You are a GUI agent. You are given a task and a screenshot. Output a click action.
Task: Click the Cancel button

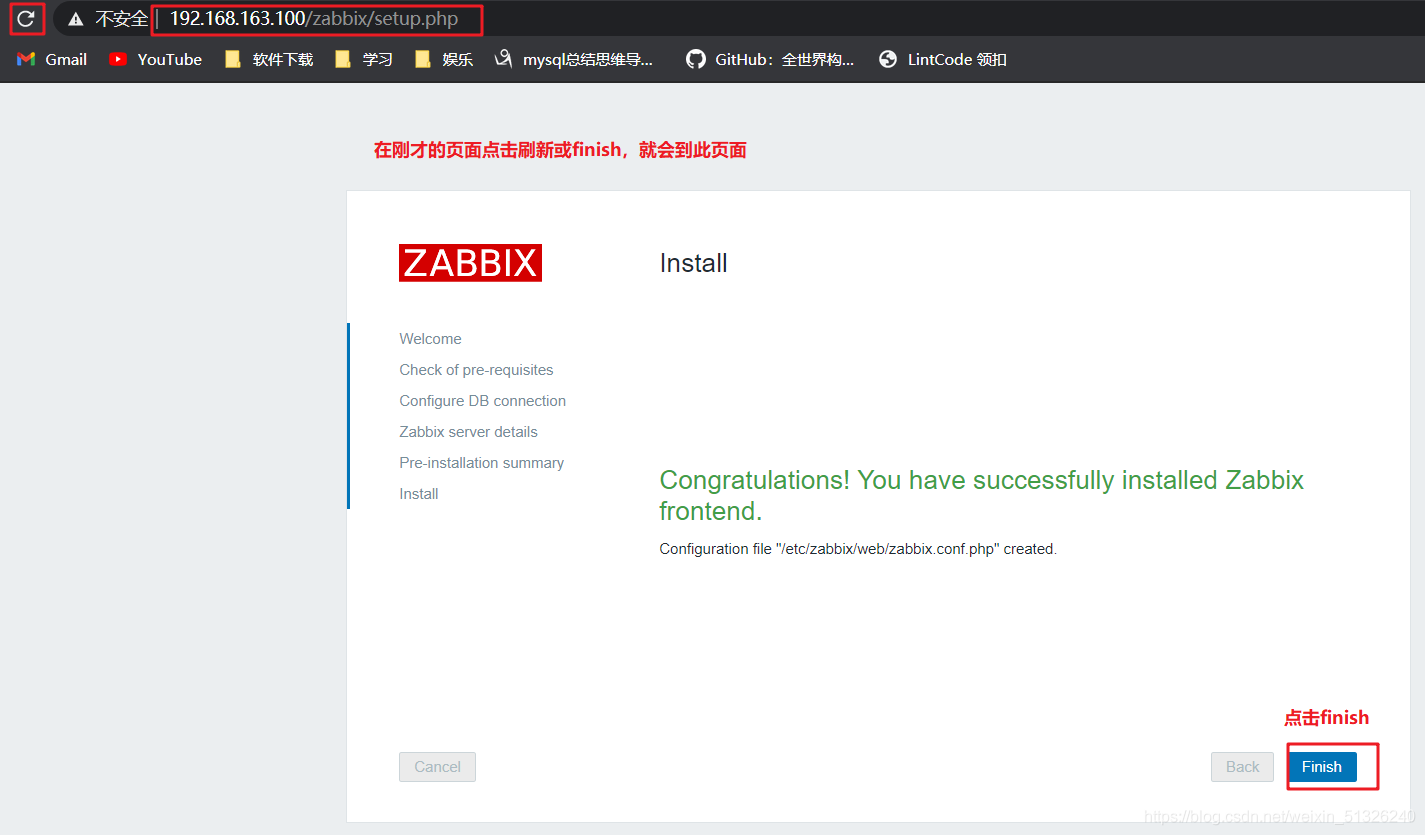[x=437, y=767]
